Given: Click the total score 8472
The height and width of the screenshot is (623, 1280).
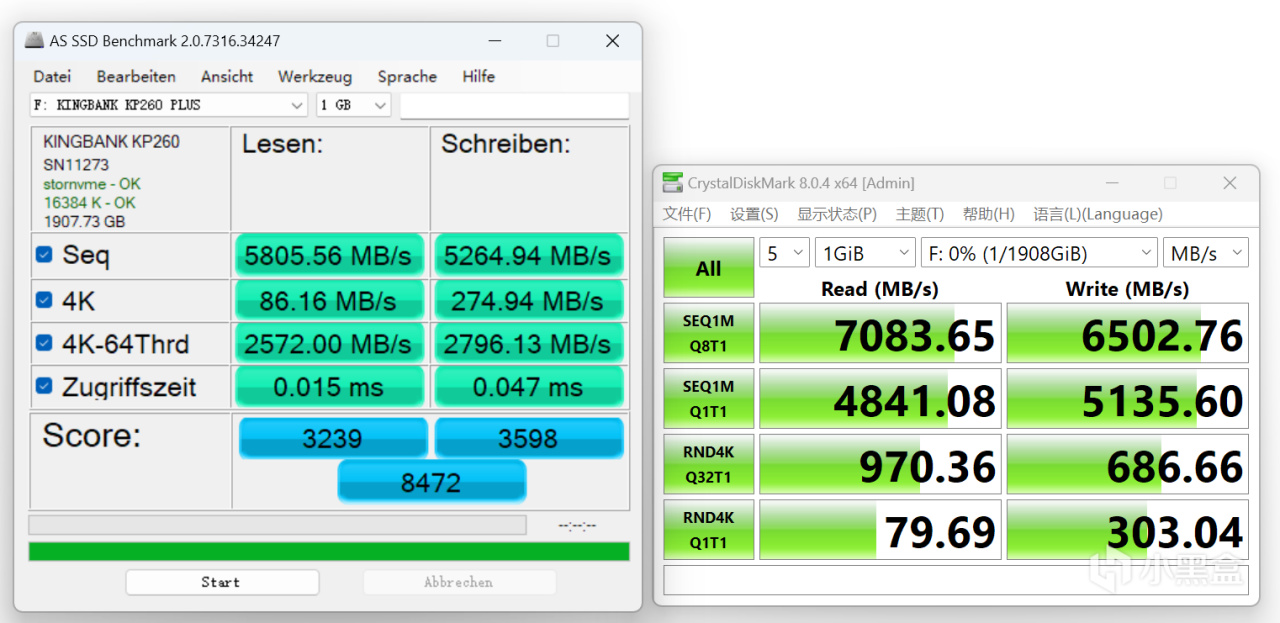Looking at the screenshot, I should (x=432, y=482).
